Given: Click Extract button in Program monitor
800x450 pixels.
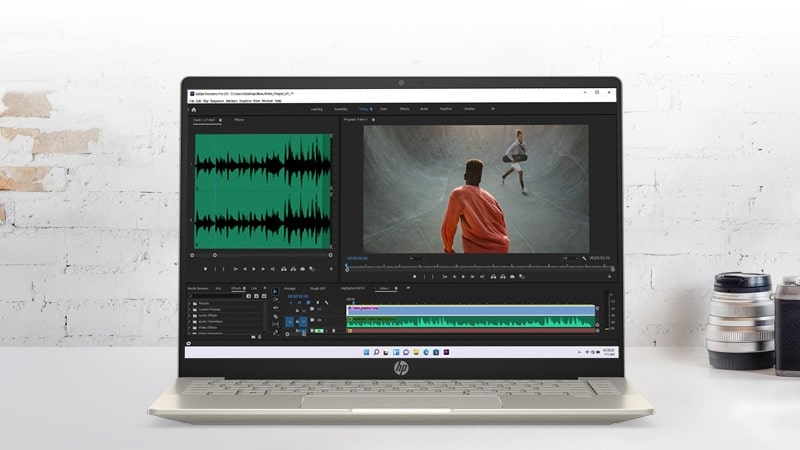Looking at the screenshot, I should (503, 277).
